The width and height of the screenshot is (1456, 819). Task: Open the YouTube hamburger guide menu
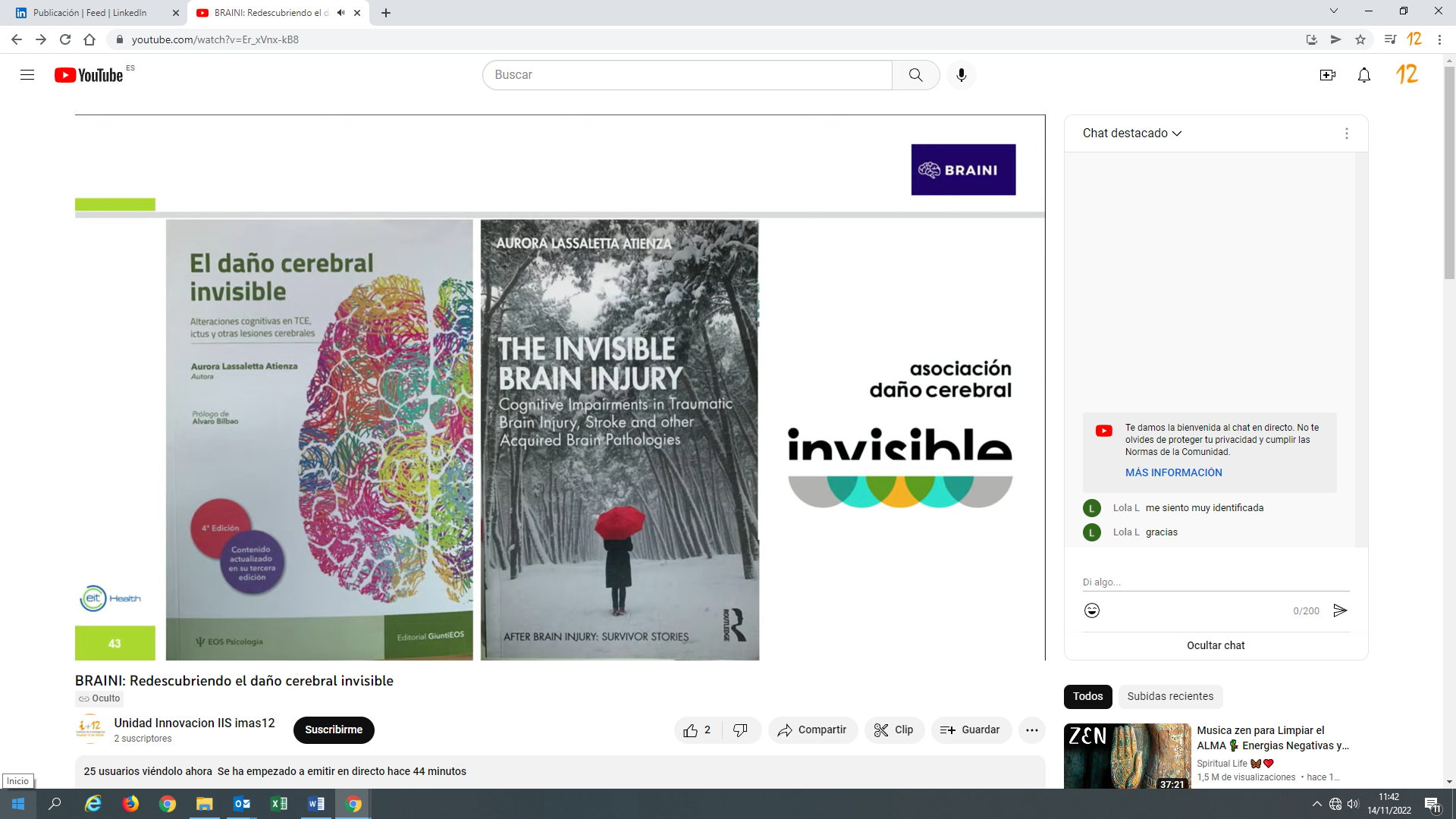coord(27,75)
